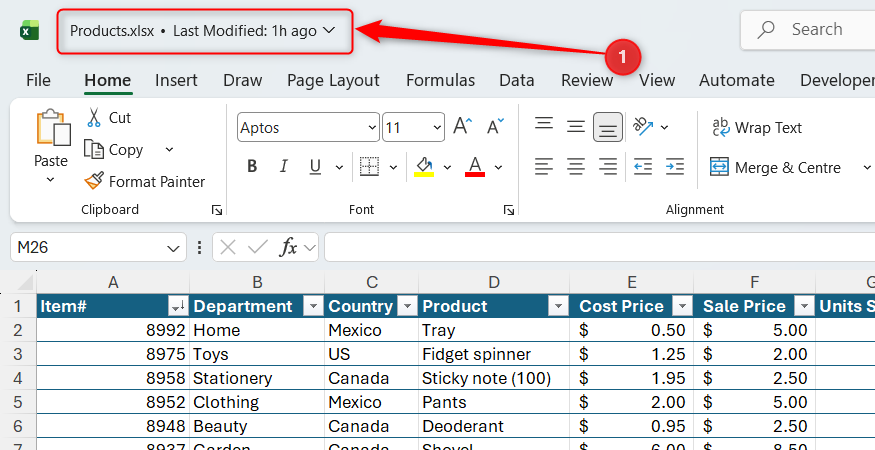
Task: Open Clipboard dialog launcher
Action: click(217, 210)
